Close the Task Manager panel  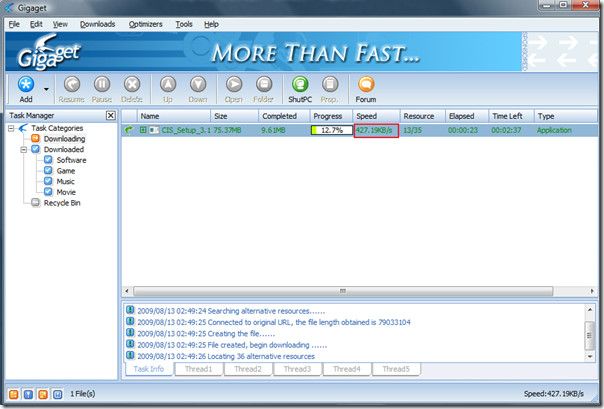(111, 116)
